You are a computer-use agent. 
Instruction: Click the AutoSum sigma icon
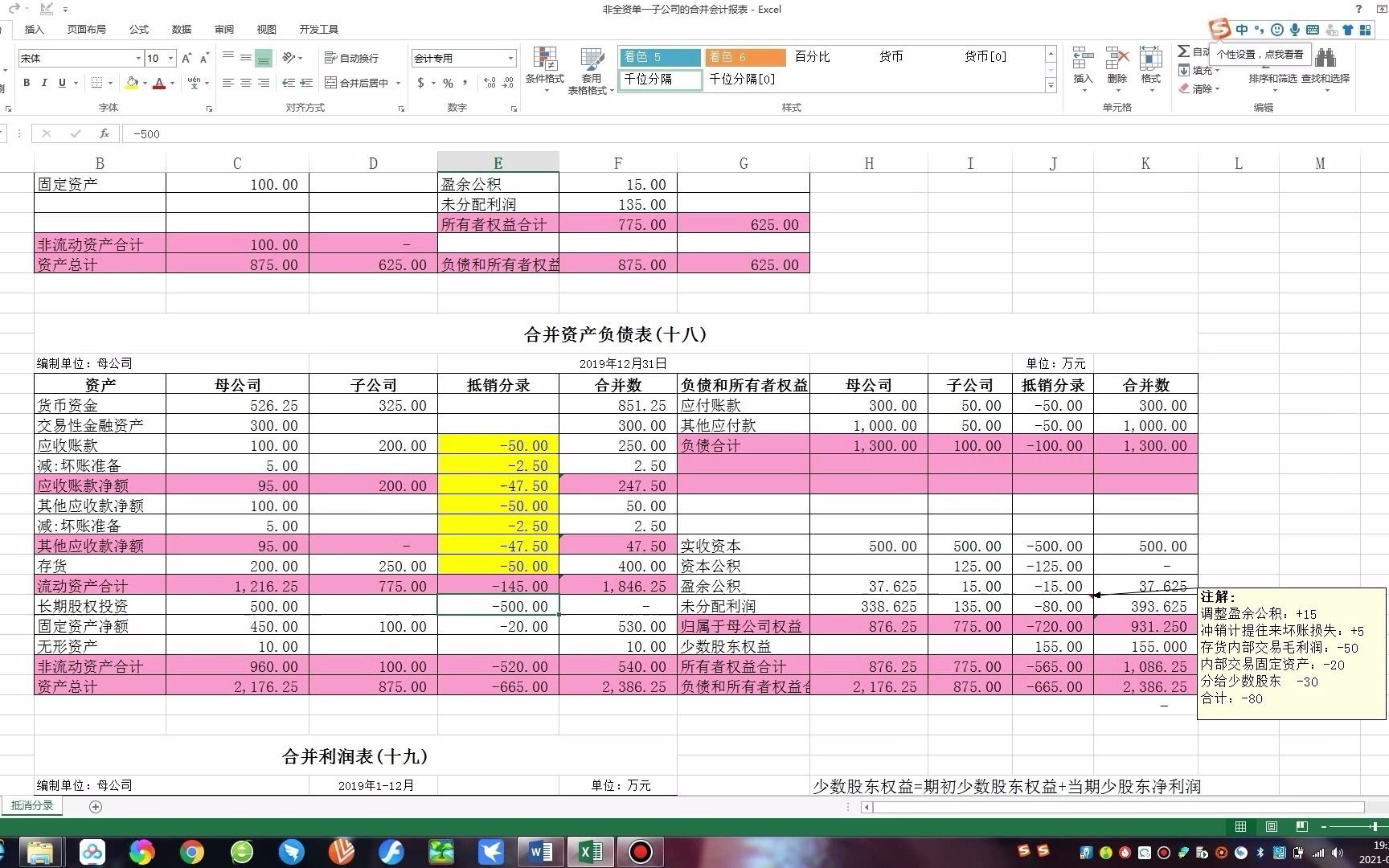(1183, 51)
